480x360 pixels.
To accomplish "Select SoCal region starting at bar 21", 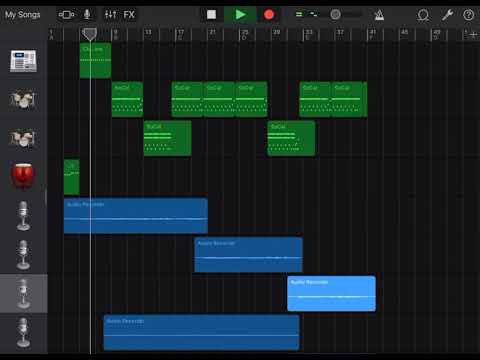I will coord(219,99).
